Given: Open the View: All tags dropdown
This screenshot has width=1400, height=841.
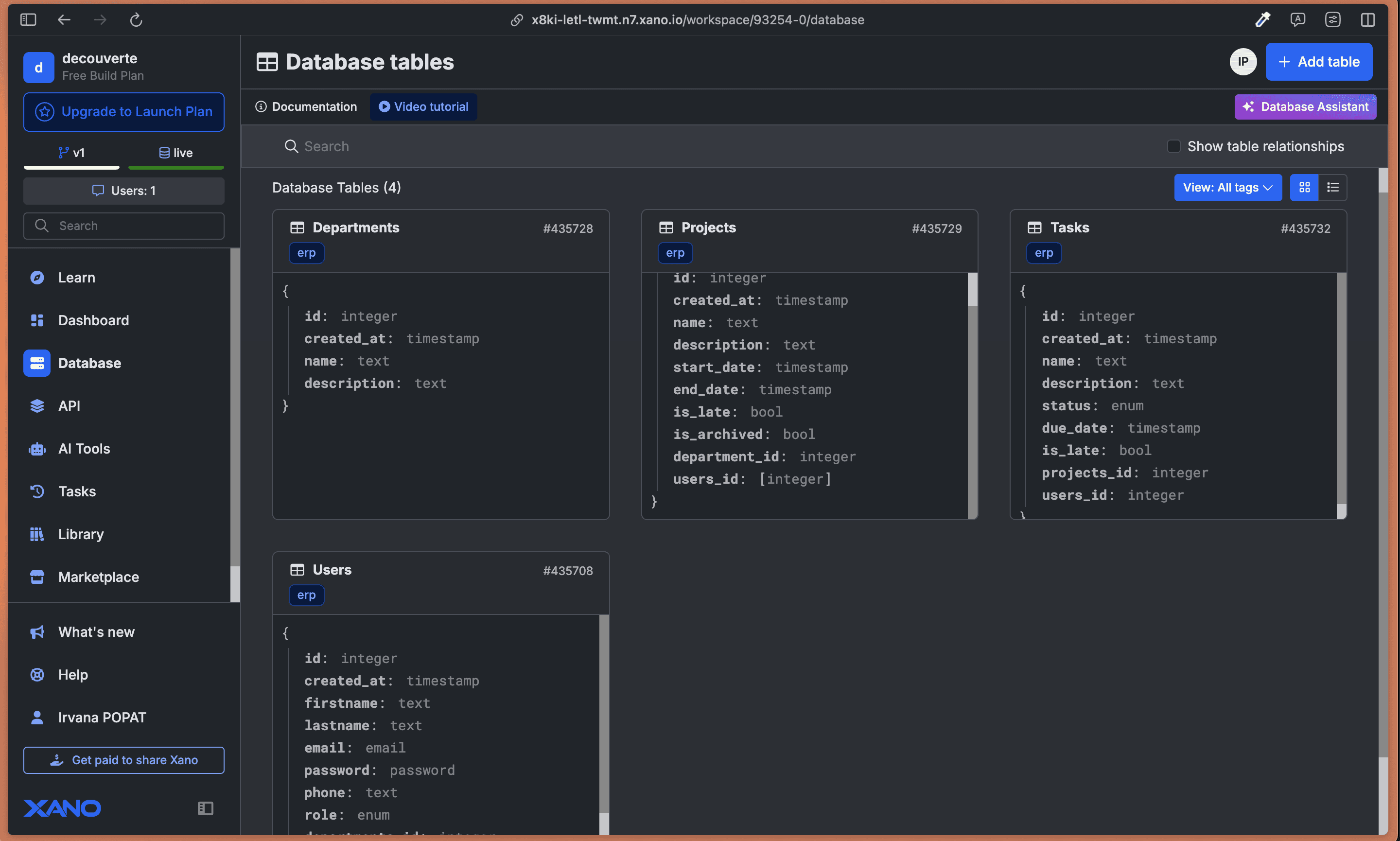Looking at the screenshot, I should (x=1228, y=188).
